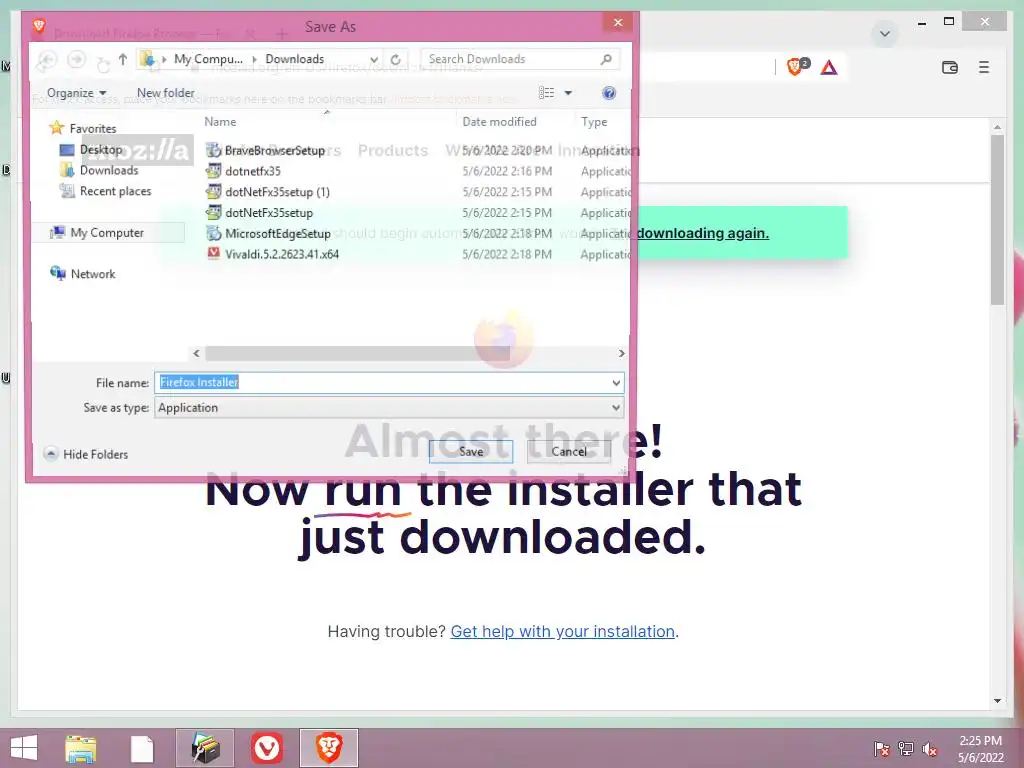Select the BraveBrowserSetup file
Viewport: 1024px width, 768px height.
(275, 150)
